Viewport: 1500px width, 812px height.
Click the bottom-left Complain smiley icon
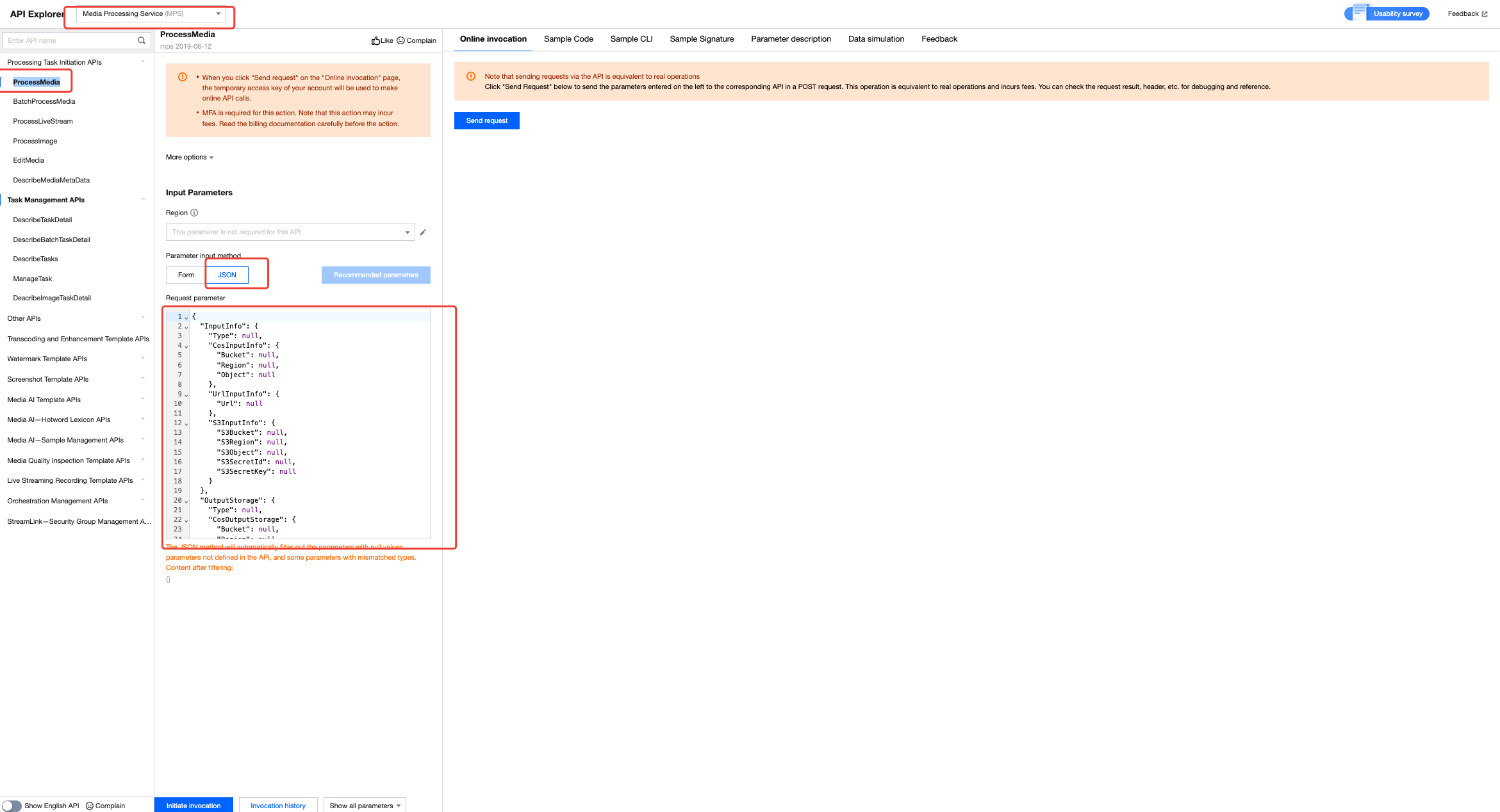90,806
